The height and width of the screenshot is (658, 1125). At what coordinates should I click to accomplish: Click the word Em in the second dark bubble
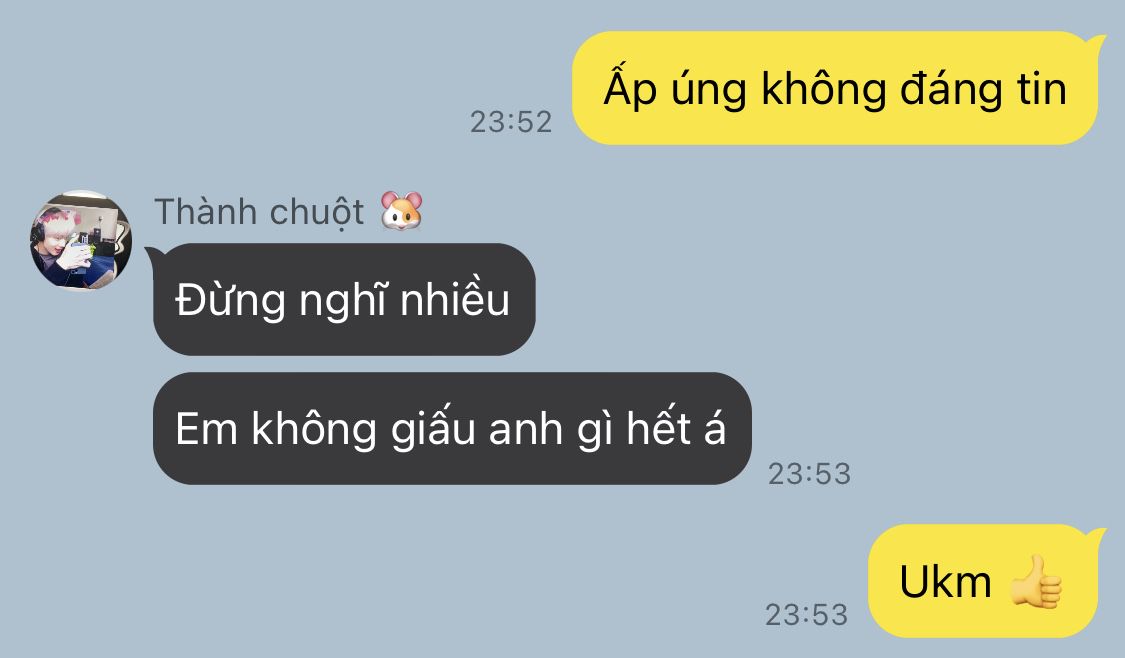(206, 429)
